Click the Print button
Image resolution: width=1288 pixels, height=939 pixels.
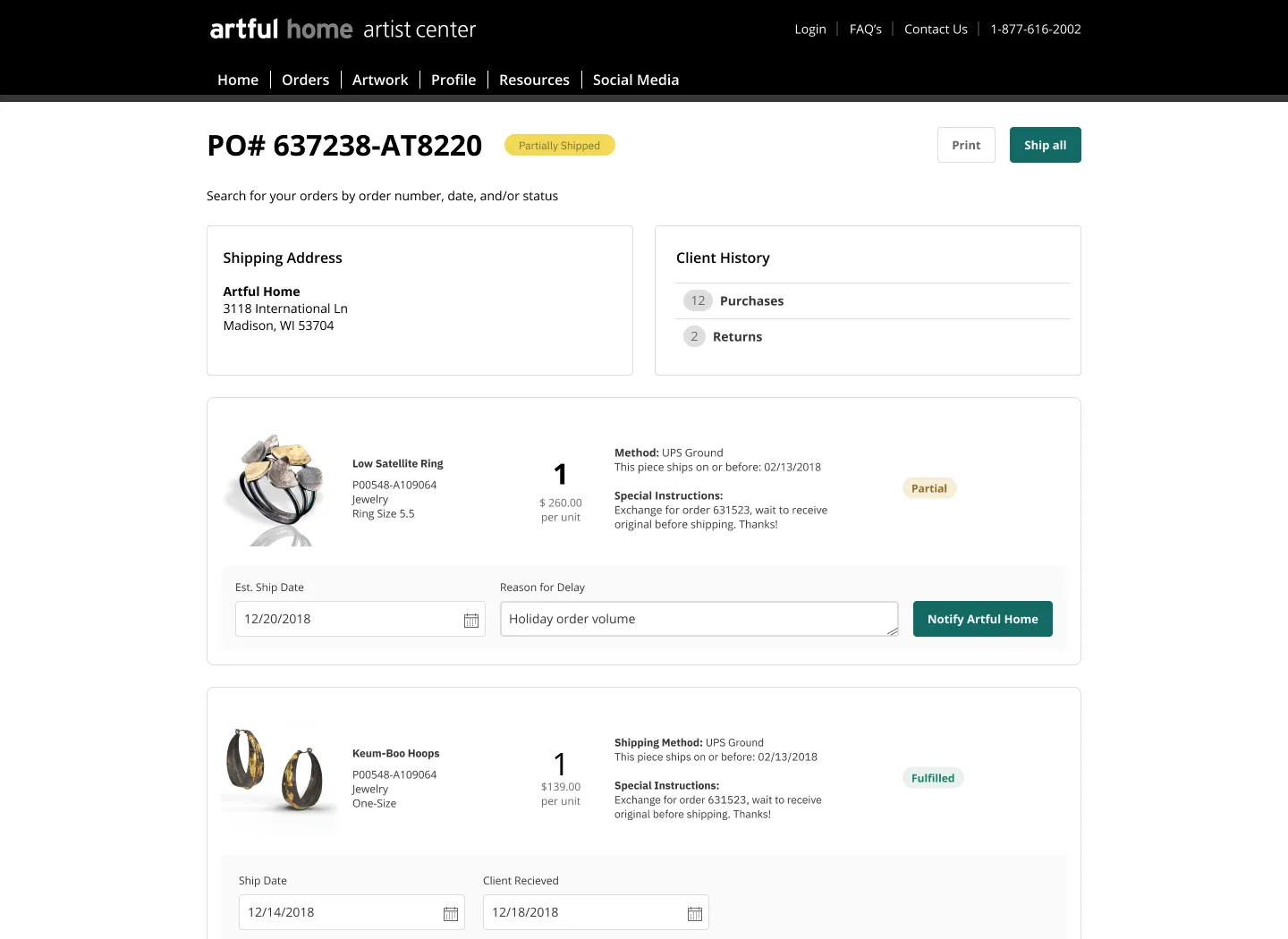[x=966, y=145]
